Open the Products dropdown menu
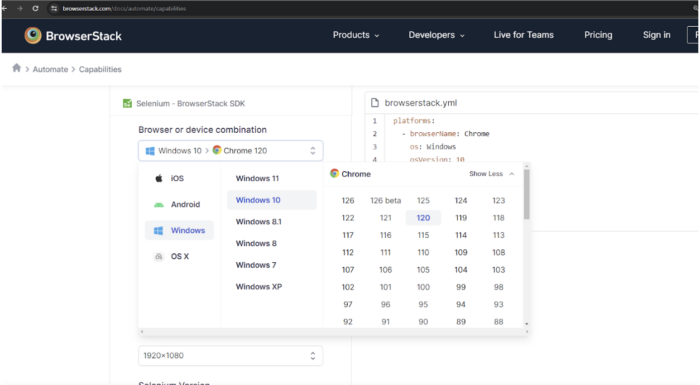This screenshot has width=700, height=385. coord(356,35)
